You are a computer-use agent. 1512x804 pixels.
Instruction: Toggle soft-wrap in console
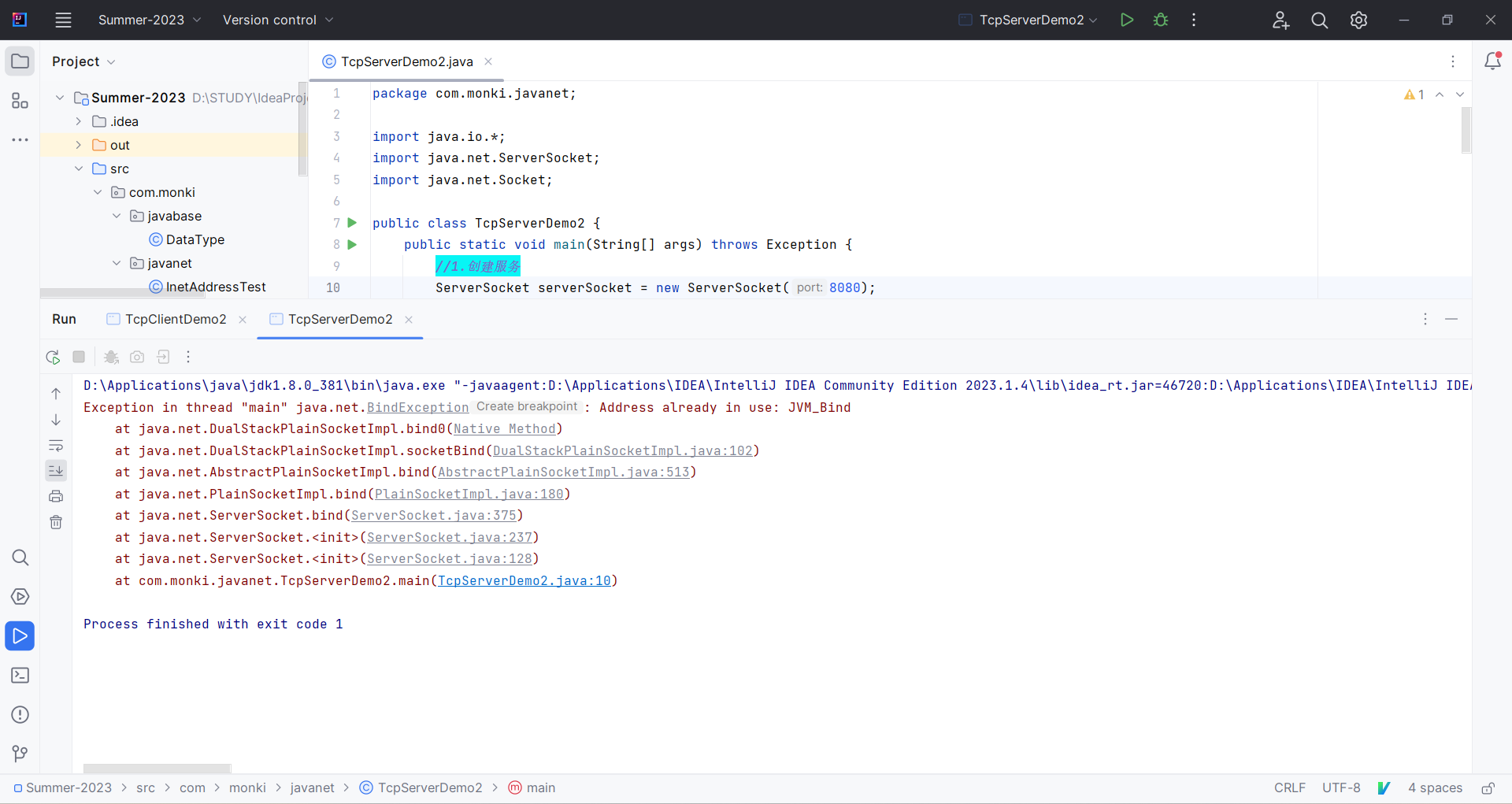56,446
